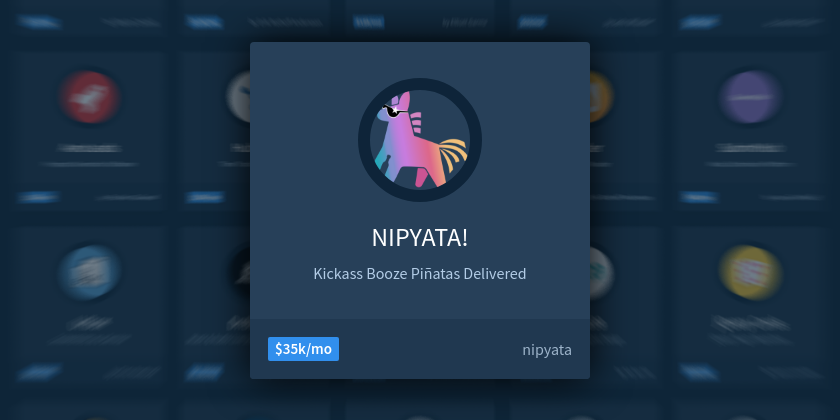Select the blurred red circular logo
The height and width of the screenshot is (420, 840).
tap(89, 97)
